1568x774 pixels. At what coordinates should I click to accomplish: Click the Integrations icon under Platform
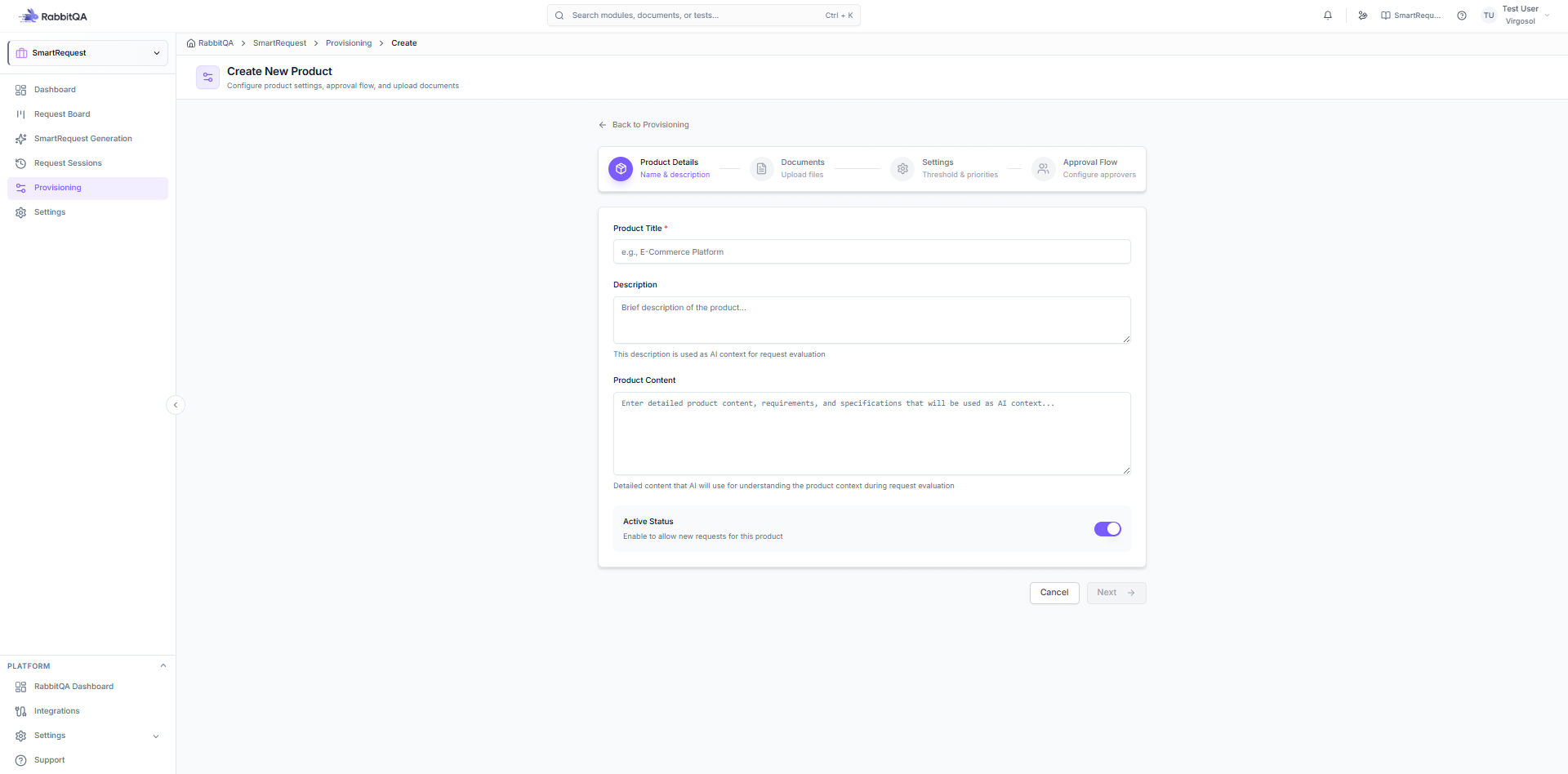point(21,711)
